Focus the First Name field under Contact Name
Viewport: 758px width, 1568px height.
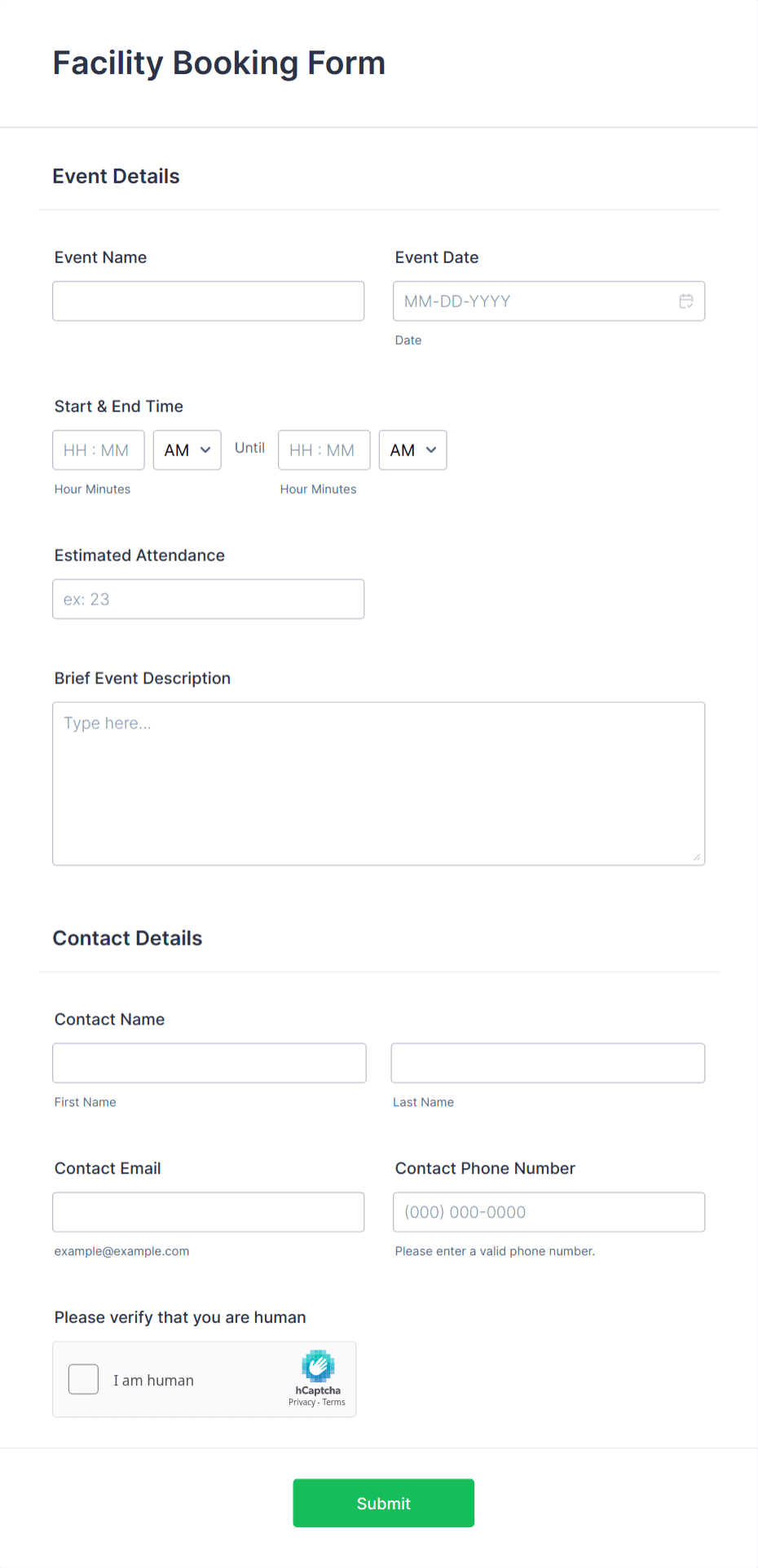click(x=209, y=1062)
